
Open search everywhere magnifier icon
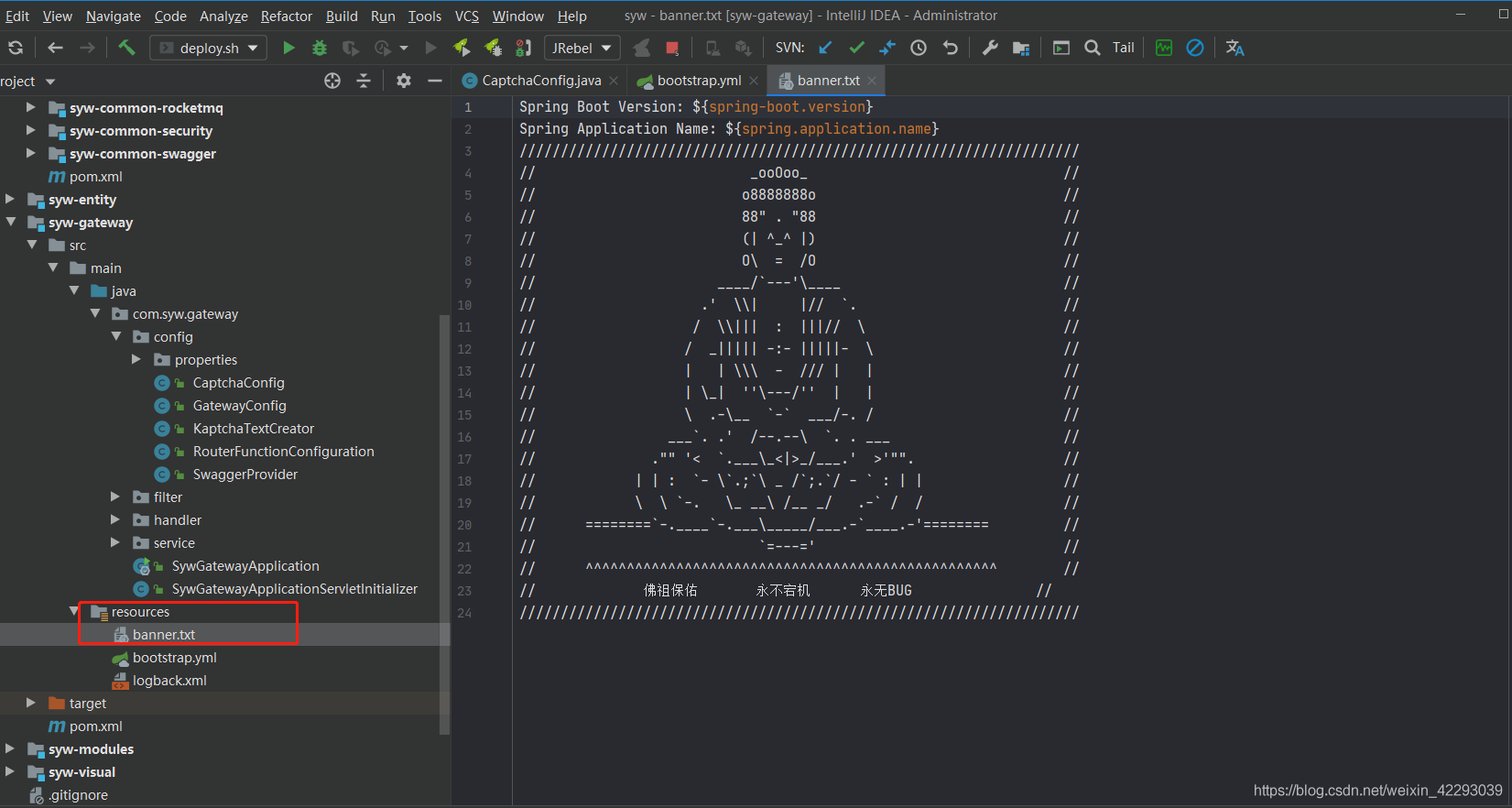coord(1093,48)
